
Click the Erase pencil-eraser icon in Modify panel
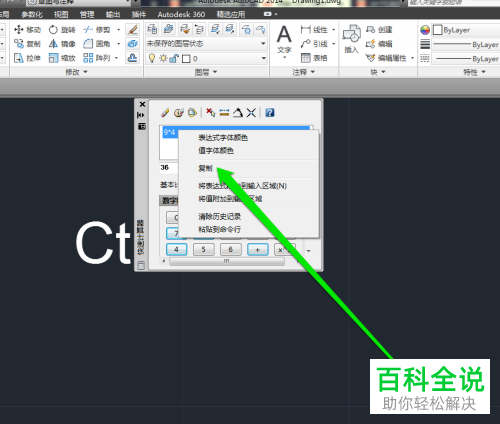coord(133,29)
